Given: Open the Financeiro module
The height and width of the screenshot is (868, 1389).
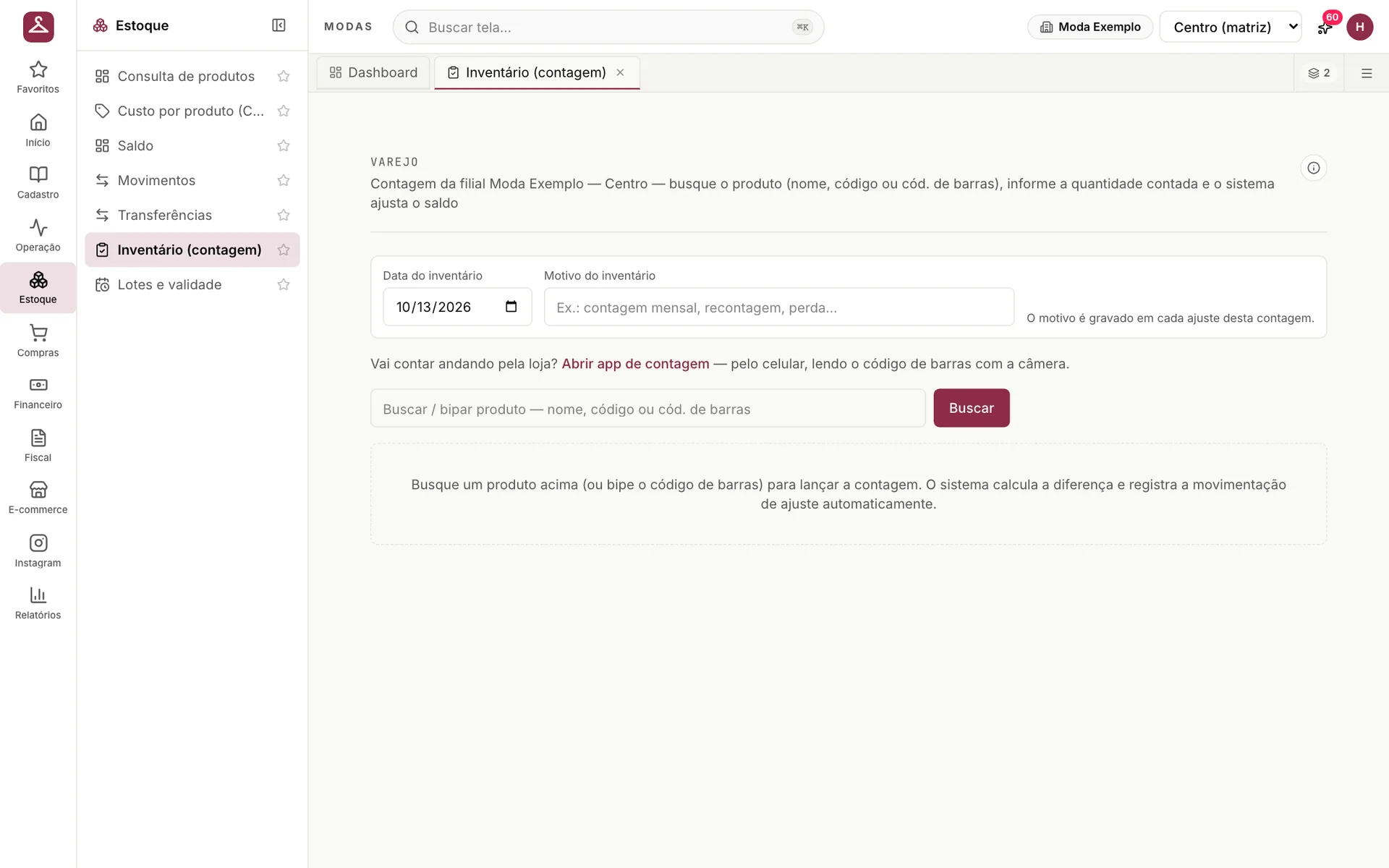Looking at the screenshot, I should (x=38, y=393).
